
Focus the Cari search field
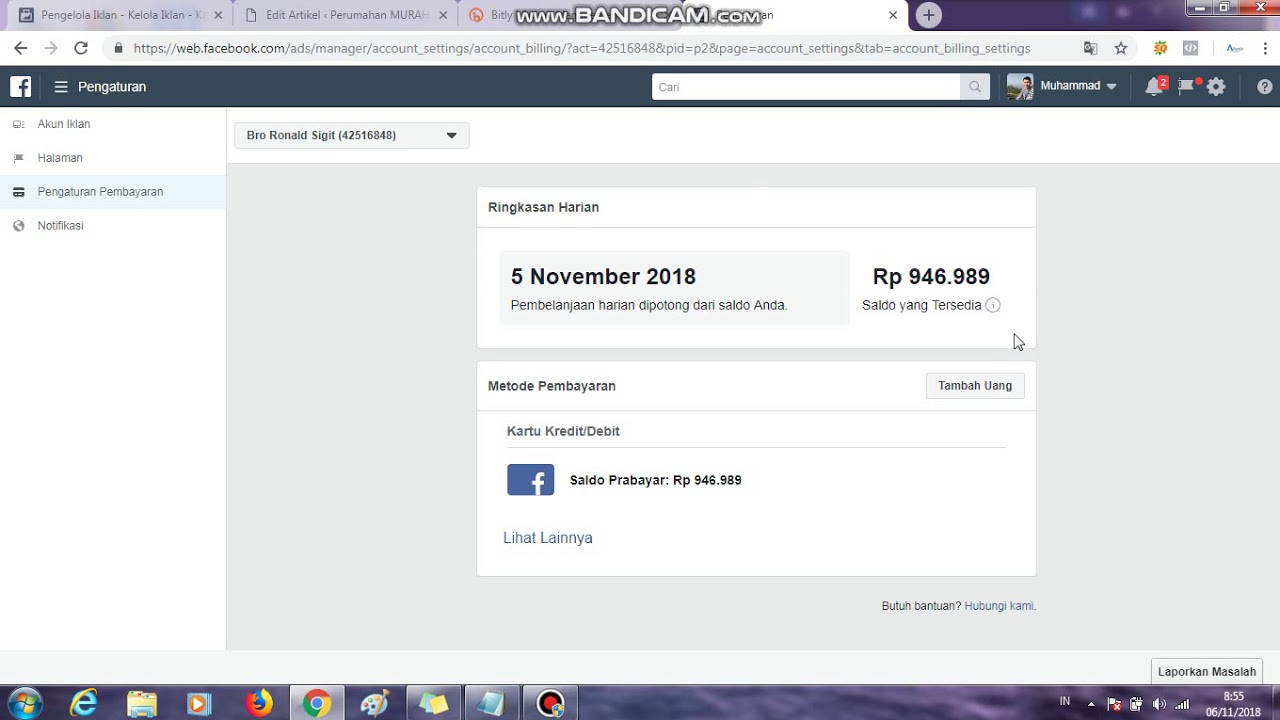[x=806, y=87]
